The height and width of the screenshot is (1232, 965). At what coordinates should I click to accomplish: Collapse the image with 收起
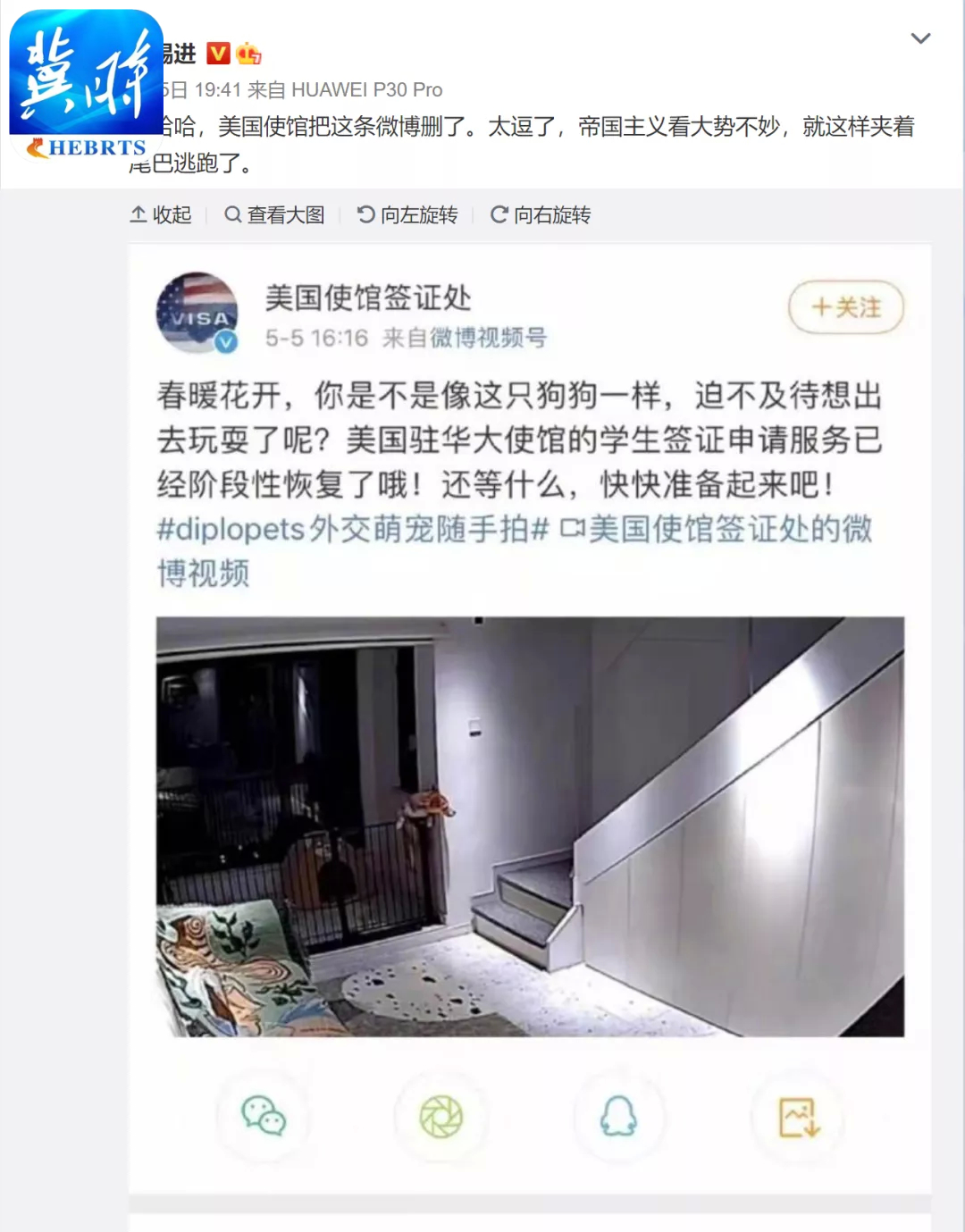(161, 214)
